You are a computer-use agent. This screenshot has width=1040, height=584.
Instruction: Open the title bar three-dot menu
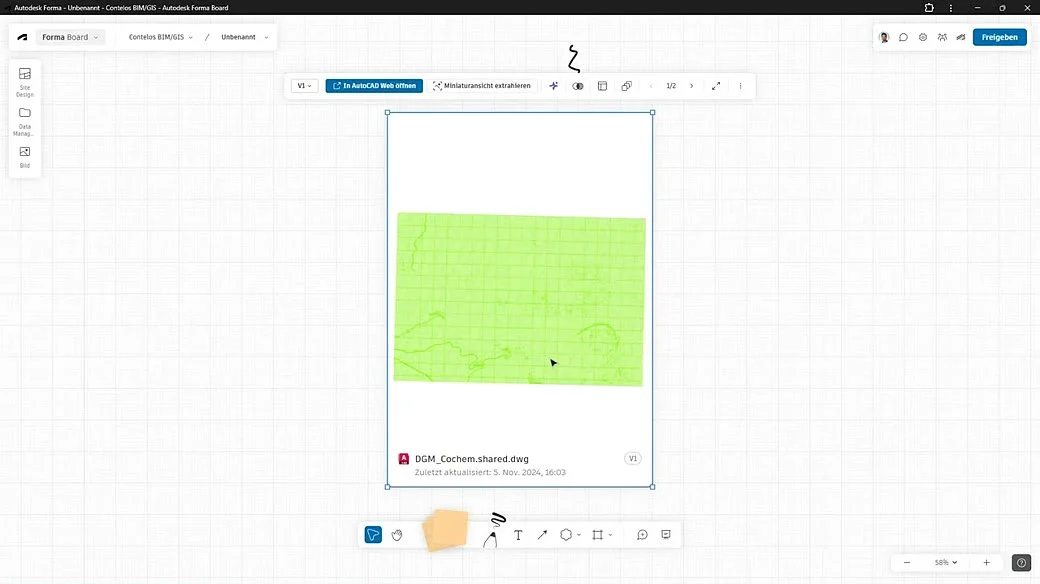point(951,8)
